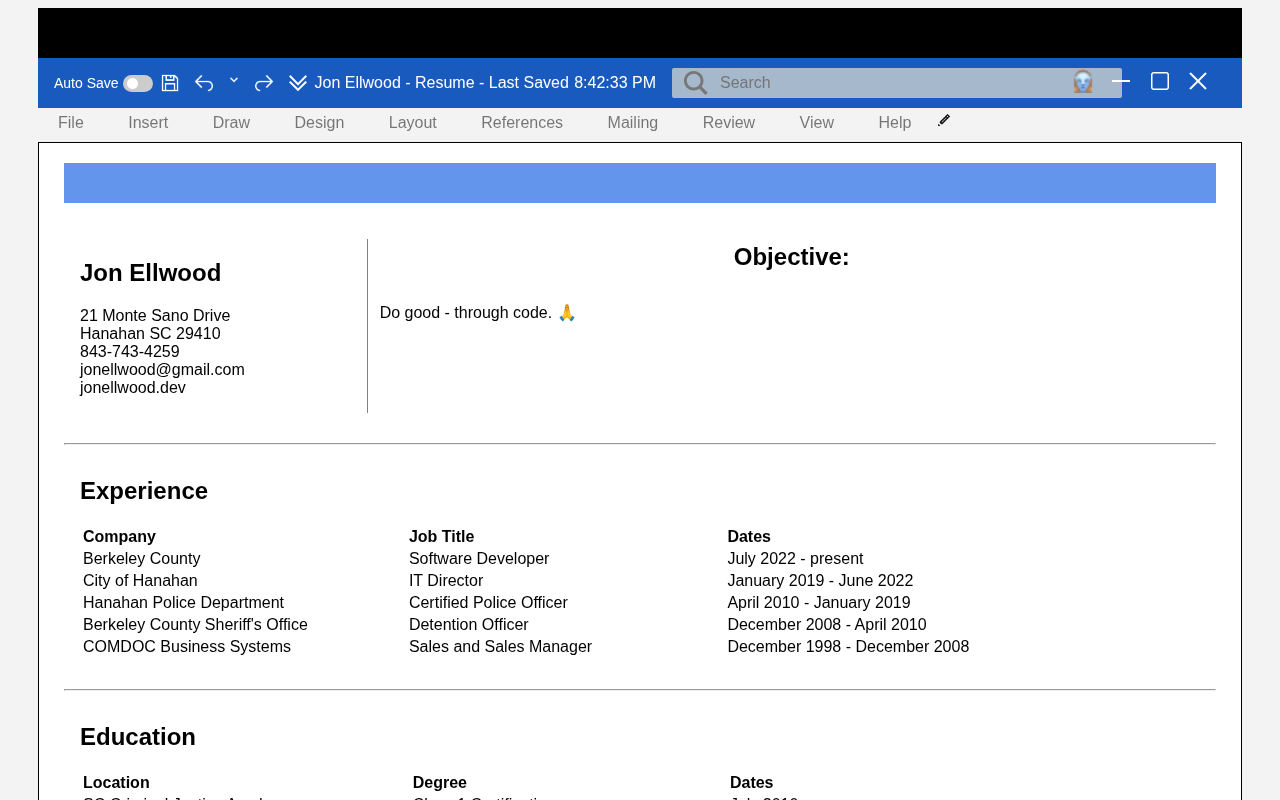The width and height of the screenshot is (1280, 800).
Task: Click the 'Dates' header in the Education table
Action: click(752, 783)
